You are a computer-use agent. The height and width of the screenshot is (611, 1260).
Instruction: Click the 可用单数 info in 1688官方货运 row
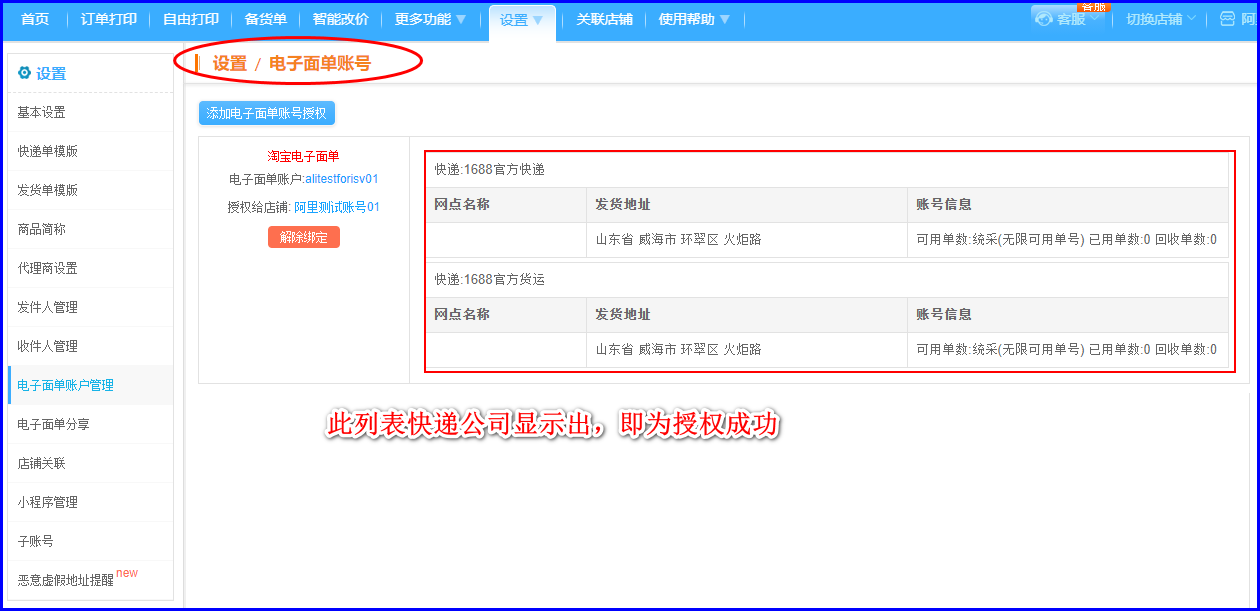[x=1066, y=349]
